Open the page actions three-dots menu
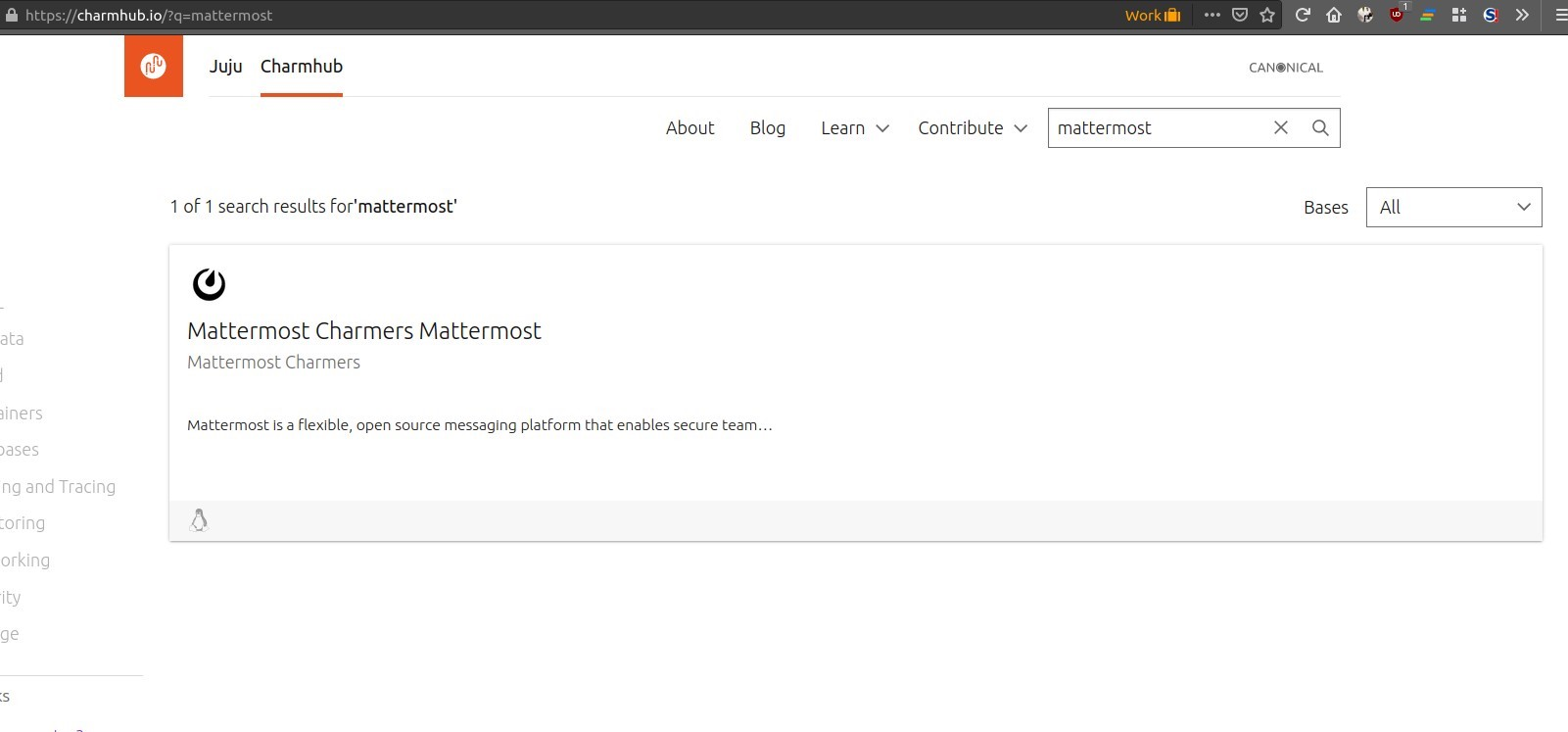This screenshot has width=1568, height=732. tap(1212, 15)
